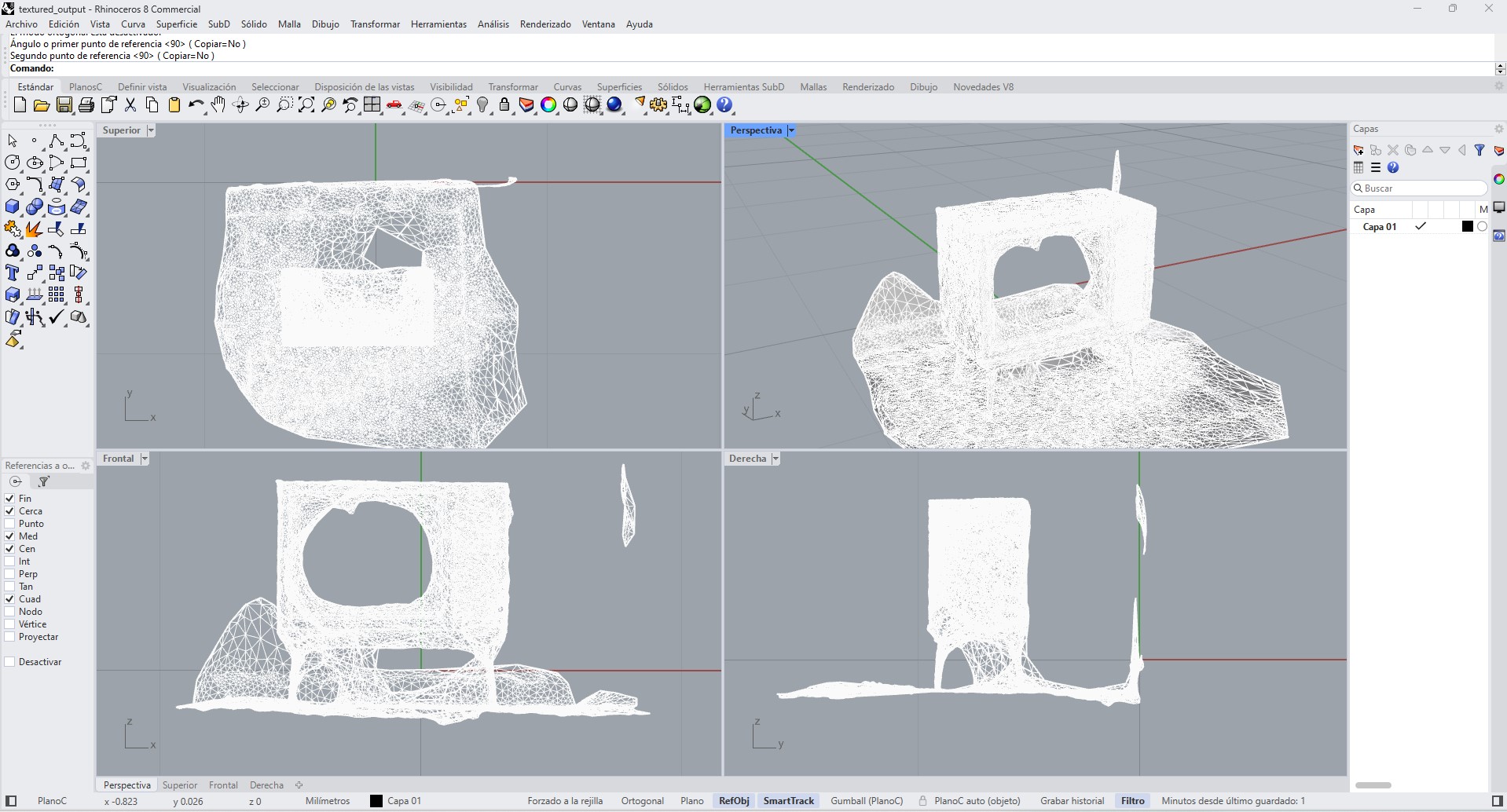This screenshot has height=812, width=1507.
Task: Select the Circle tool in the sidebar
Action: tap(13, 163)
